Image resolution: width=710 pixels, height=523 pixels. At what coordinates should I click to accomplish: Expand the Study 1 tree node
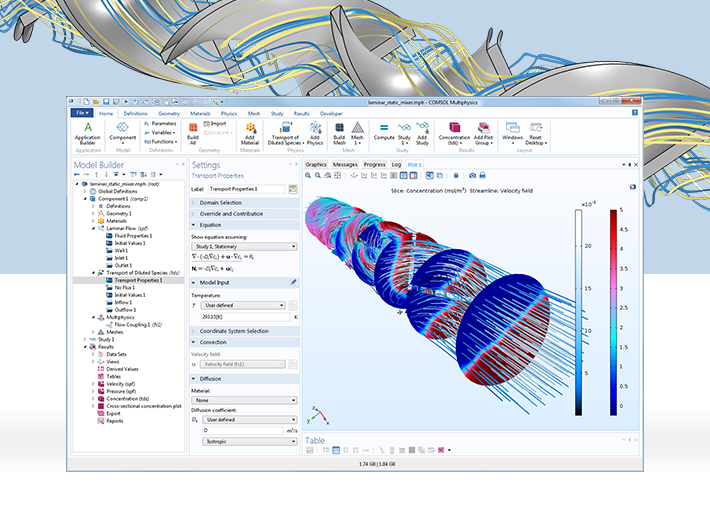[85, 340]
